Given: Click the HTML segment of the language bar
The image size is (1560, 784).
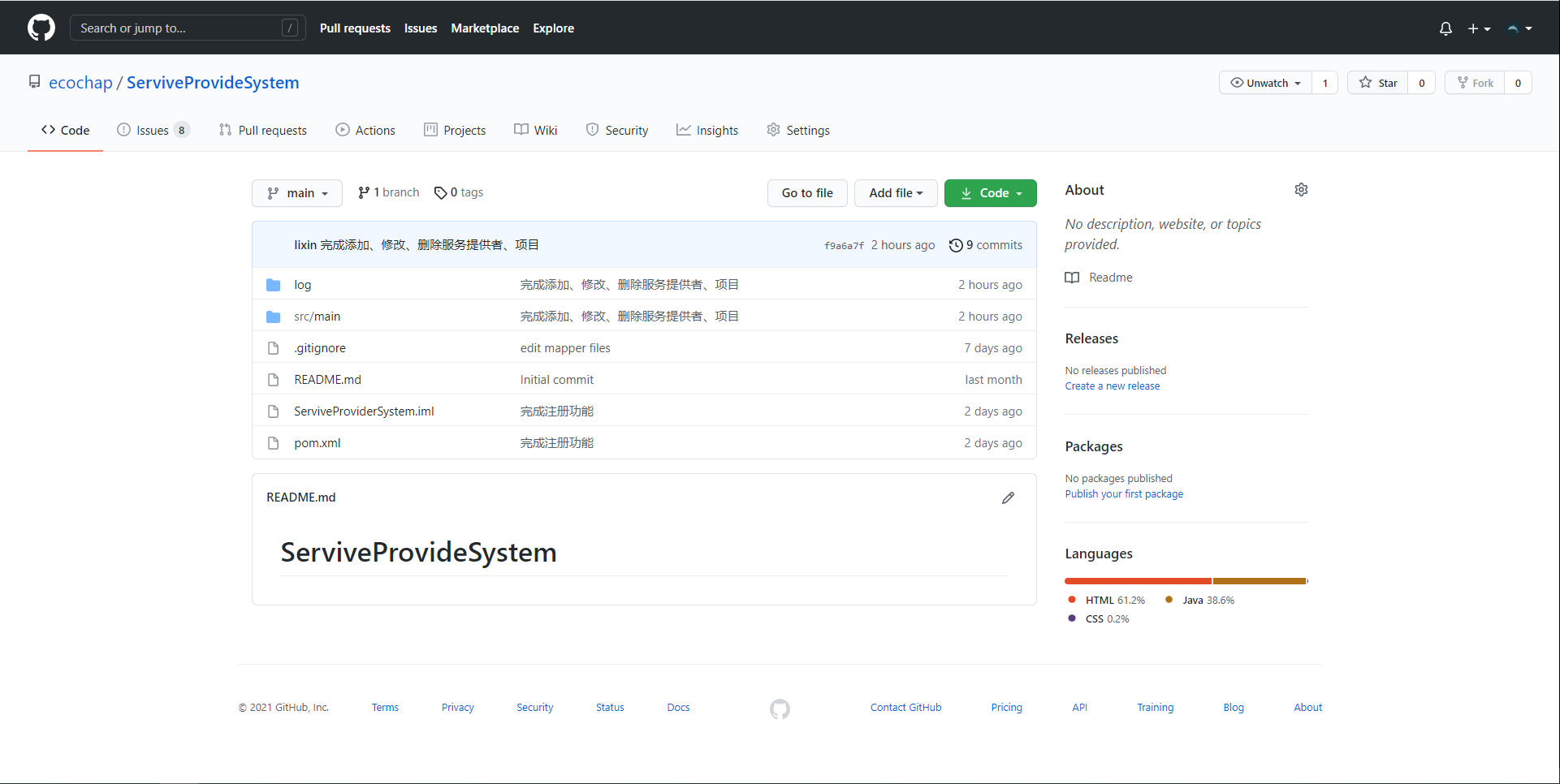Looking at the screenshot, I should pos(1138,581).
